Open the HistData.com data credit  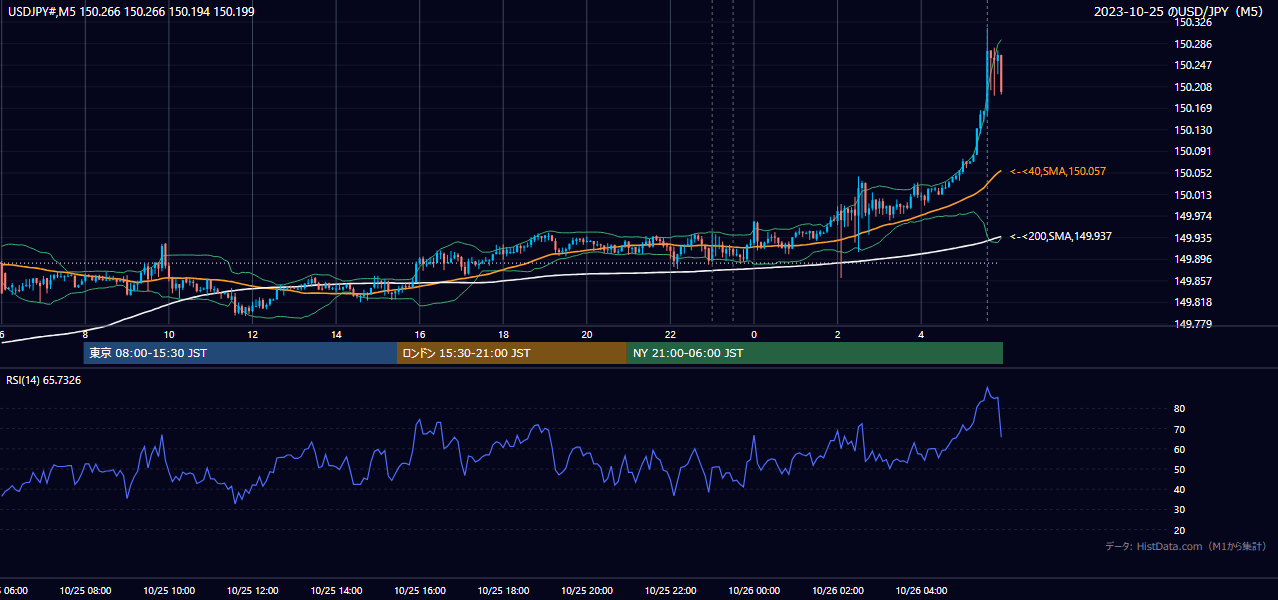pos(1186,546)
